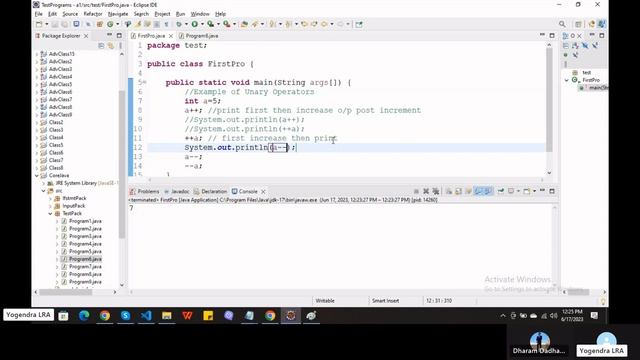Open the Refactor menu
The width and height of the screenshot is (640, 360).
click(x=93, y=14)
